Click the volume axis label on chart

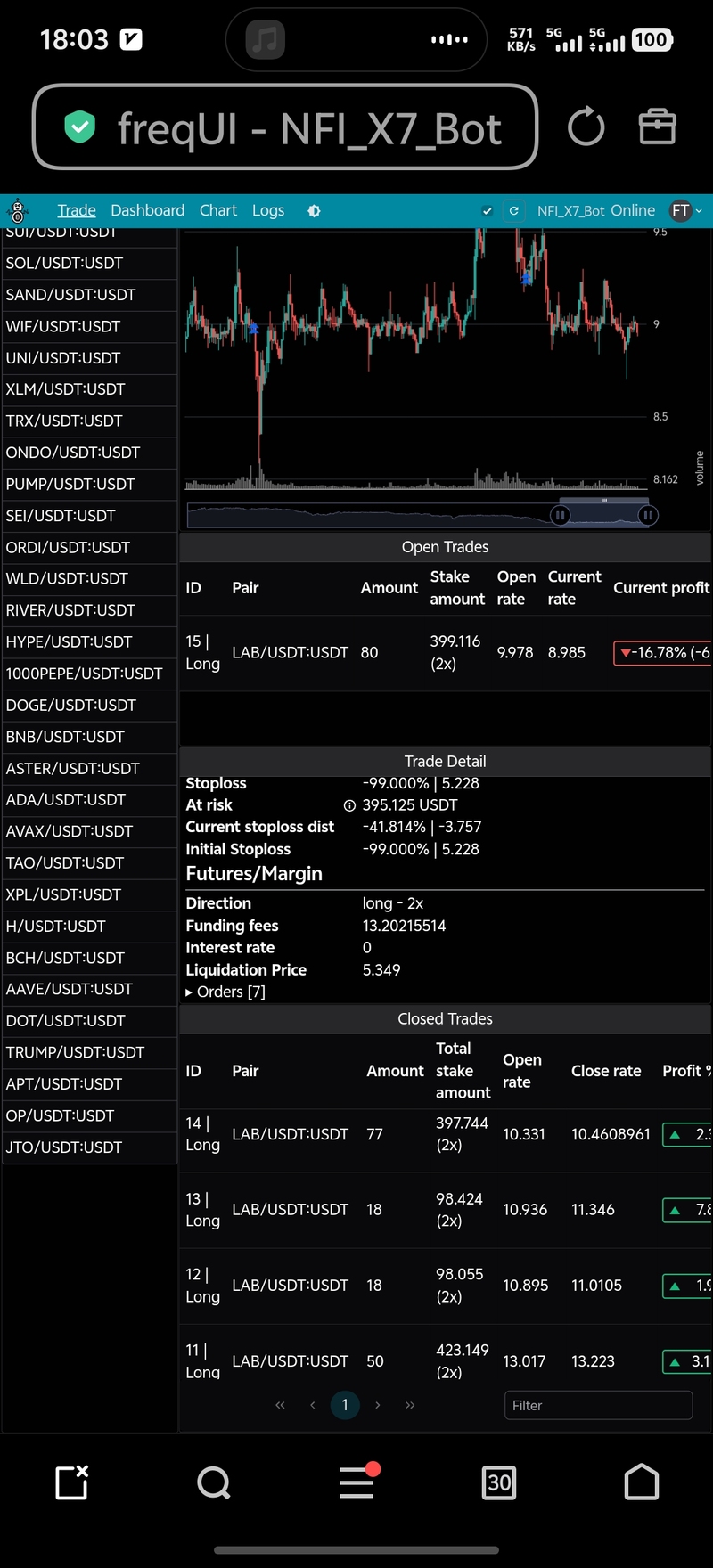coord(700,468)
